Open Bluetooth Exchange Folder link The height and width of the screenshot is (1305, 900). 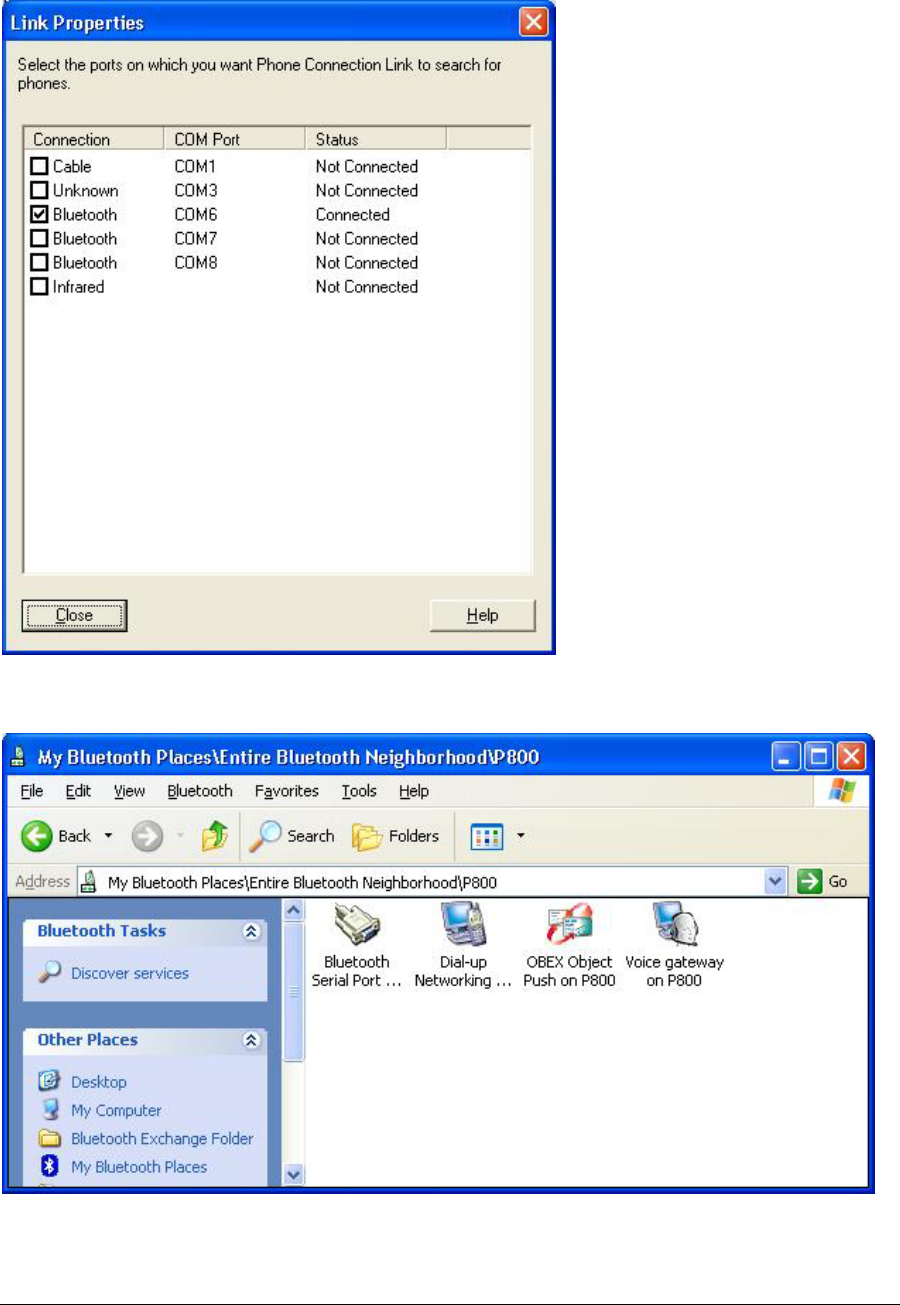coord(146,1138)
